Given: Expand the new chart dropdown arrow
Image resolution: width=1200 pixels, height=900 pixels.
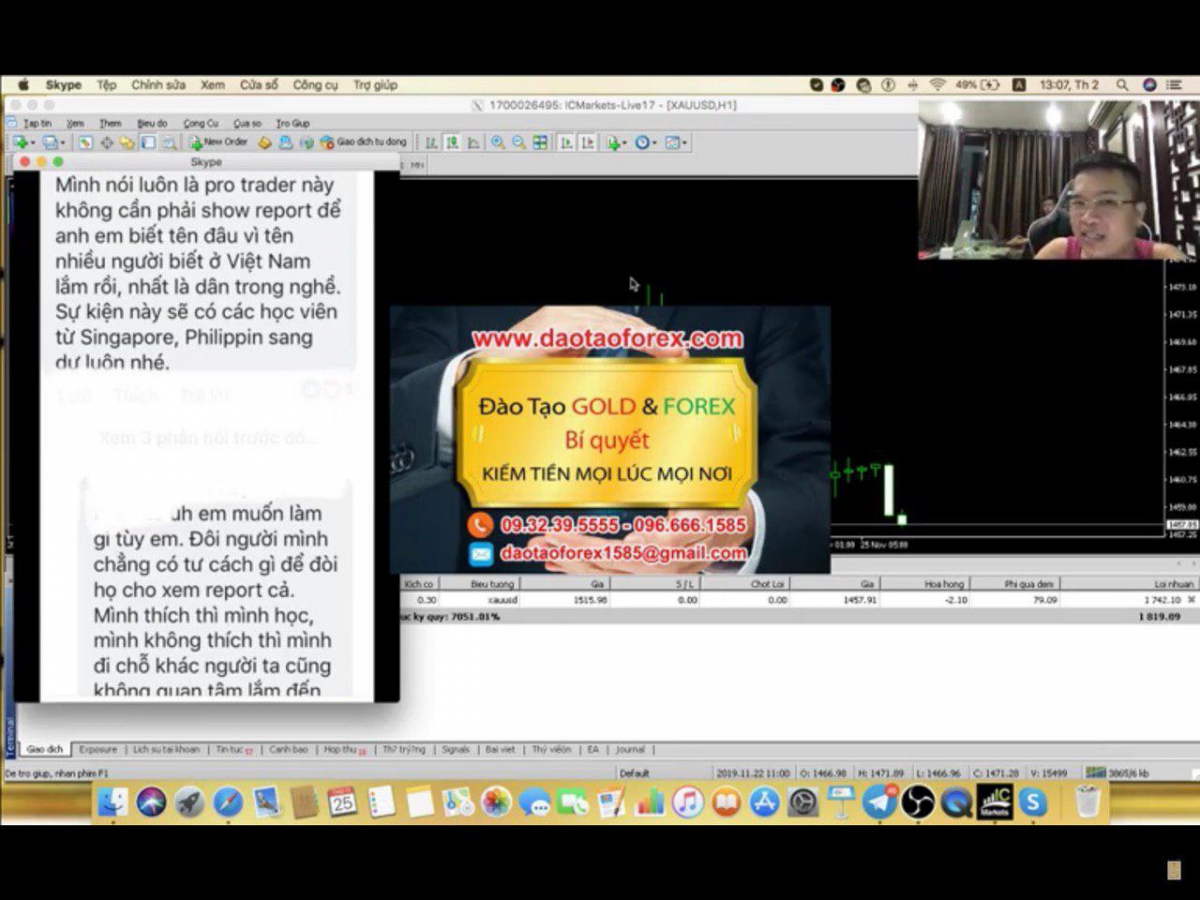Looking at the screenshot, I should coord(33,143).
